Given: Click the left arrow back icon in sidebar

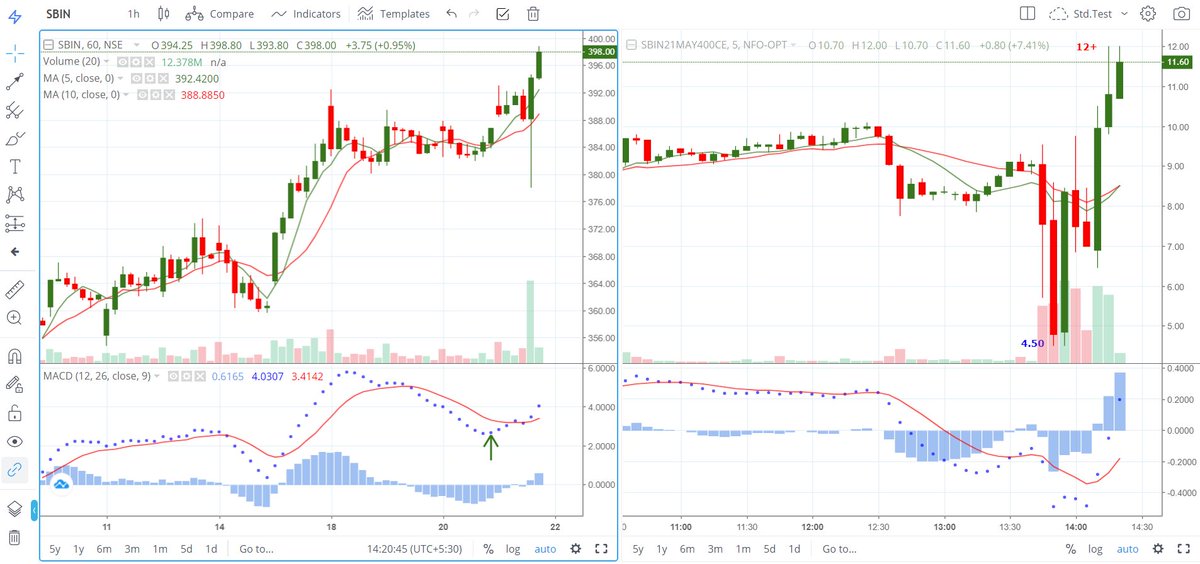Looking at the screenshot, I should 14,251.
